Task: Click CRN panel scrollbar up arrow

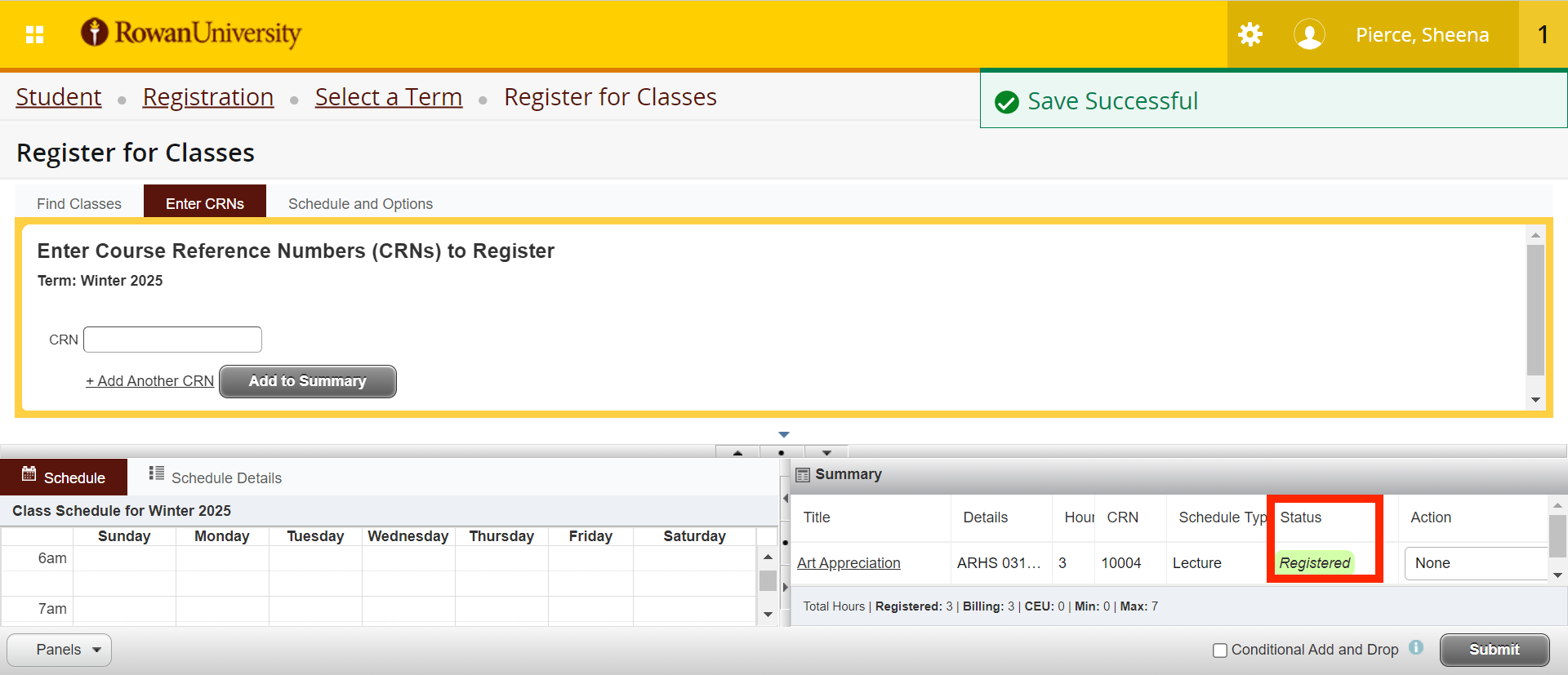Action: coord(1535,235)
